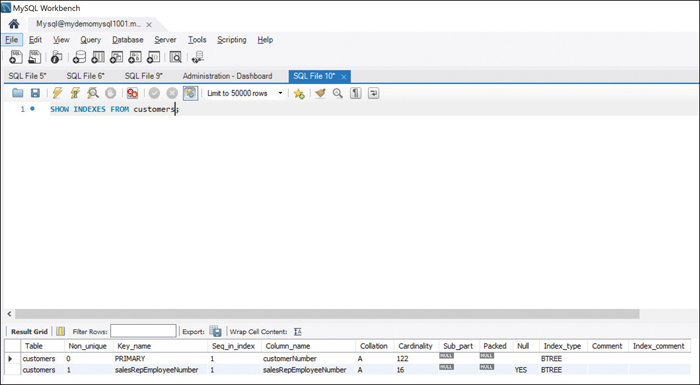Create a new SQL tab icon
The width and height of the screenshot is (700, 385).
[16, 57]
